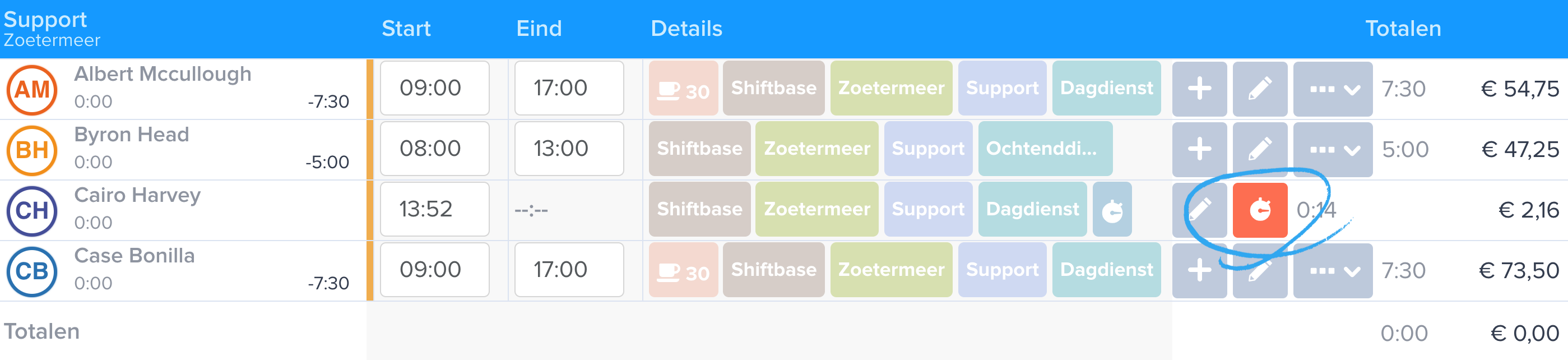Click the Details column header
Viewport: 1568px width, 360px height.
(686, 29)
